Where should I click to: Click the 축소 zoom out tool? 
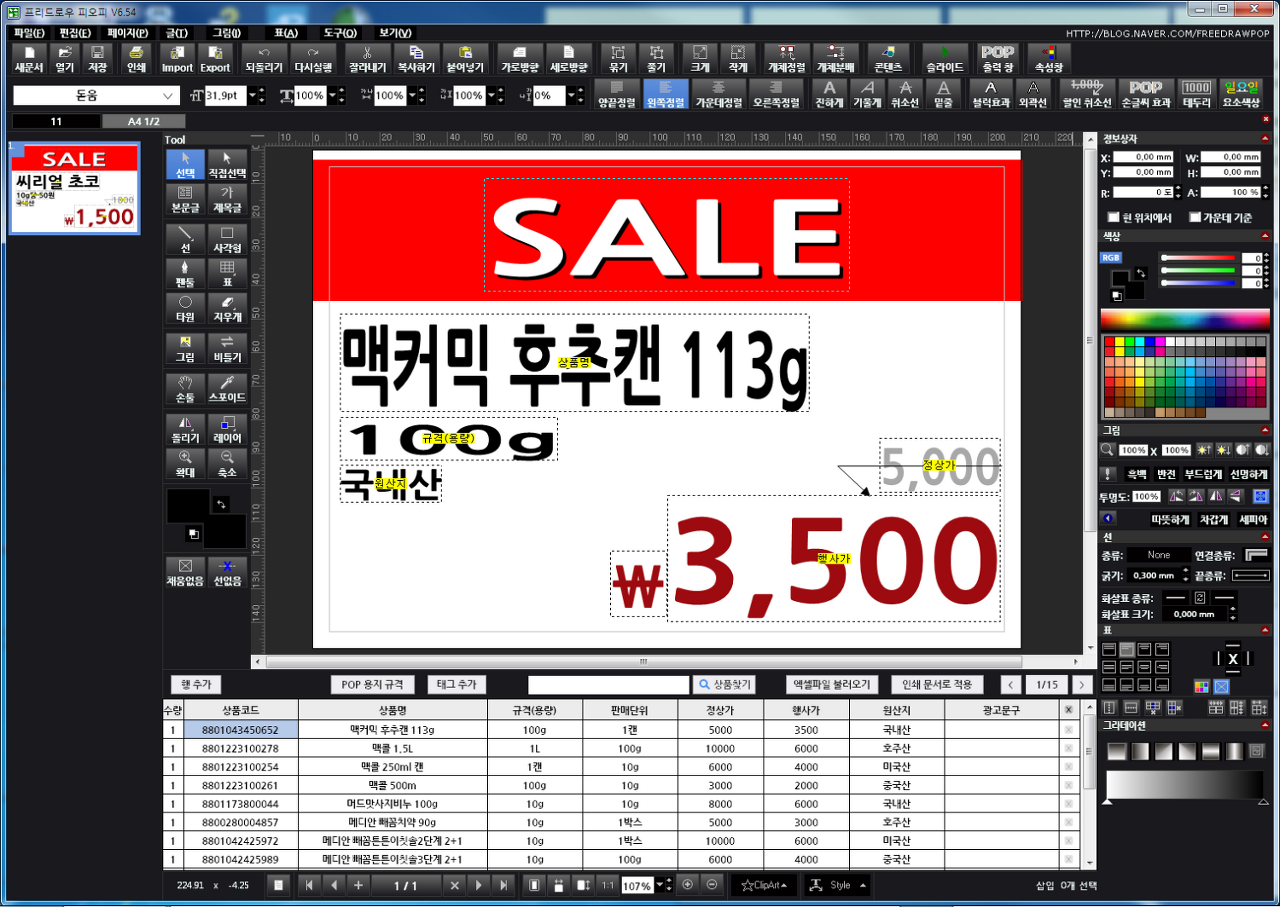tap(227, 464)
